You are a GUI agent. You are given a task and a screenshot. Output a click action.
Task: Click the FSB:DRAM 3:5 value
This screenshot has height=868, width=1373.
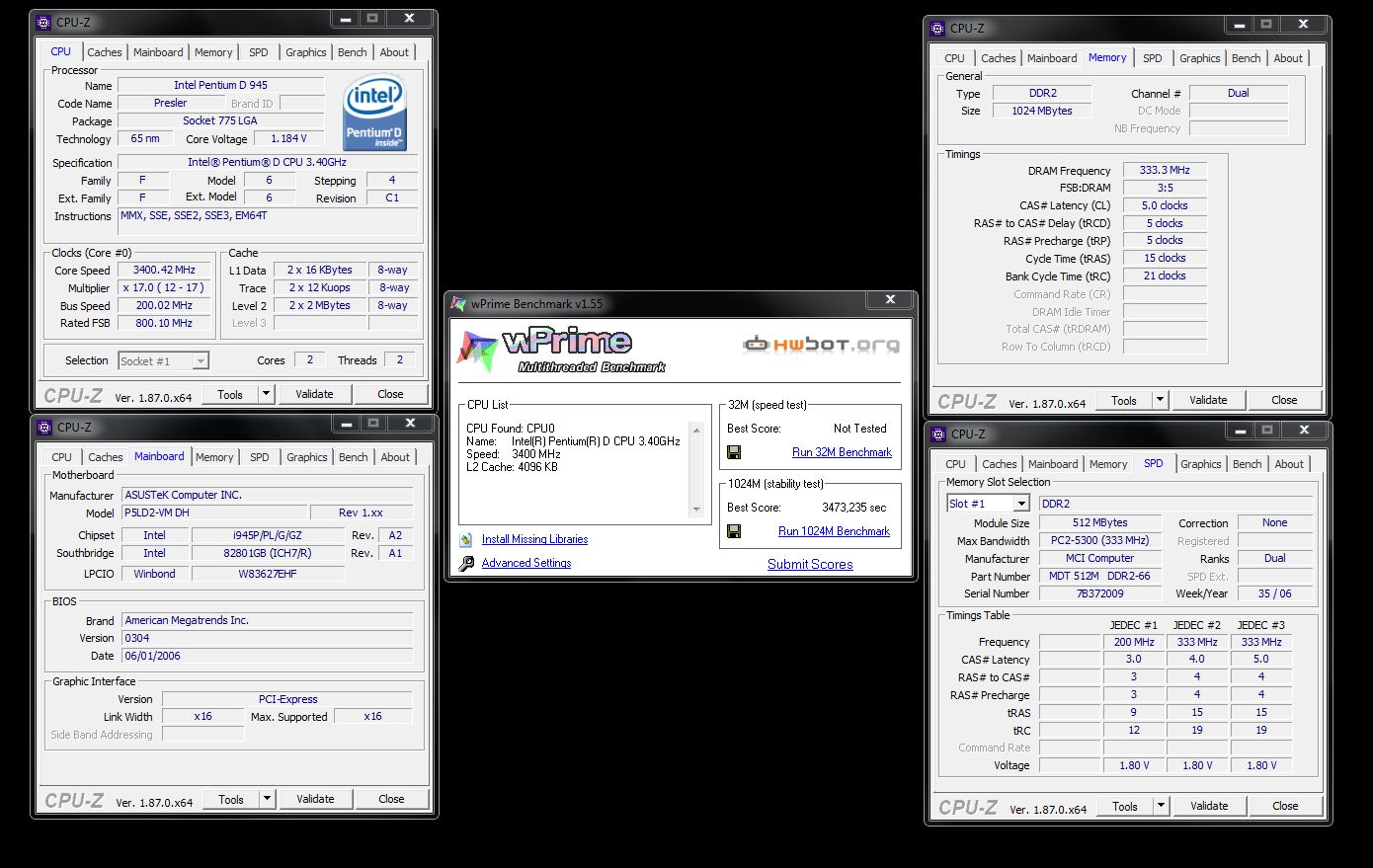click(1165, 188)
